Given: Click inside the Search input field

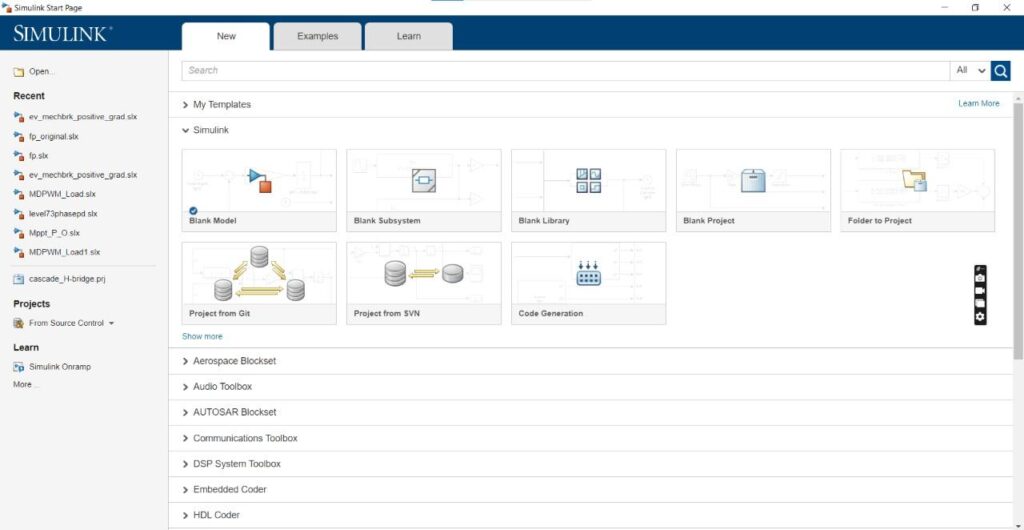Looking at the screenshot, I should (x=566, y=70).
